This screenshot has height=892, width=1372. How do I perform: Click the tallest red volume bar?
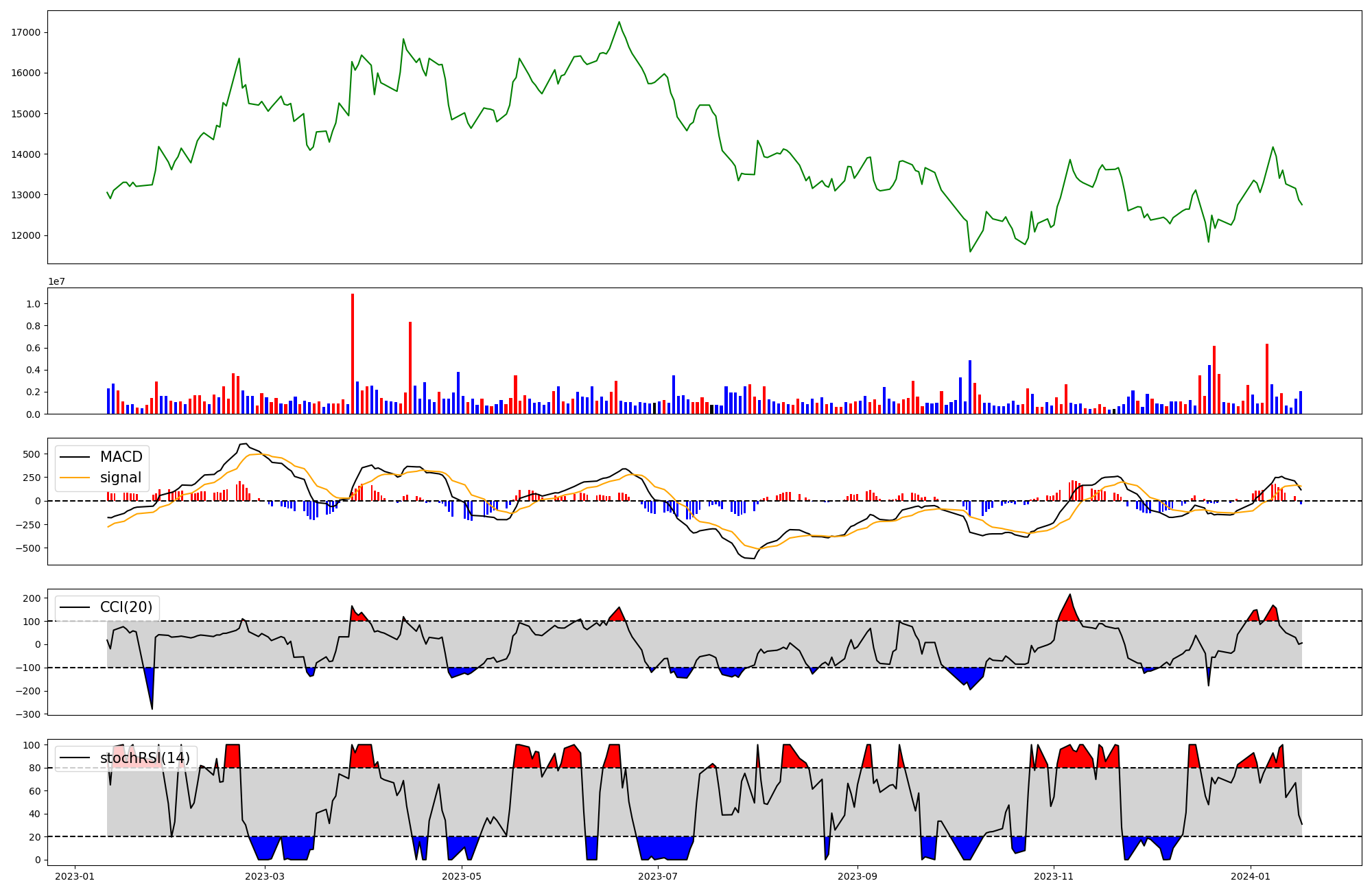coord(353,353)
